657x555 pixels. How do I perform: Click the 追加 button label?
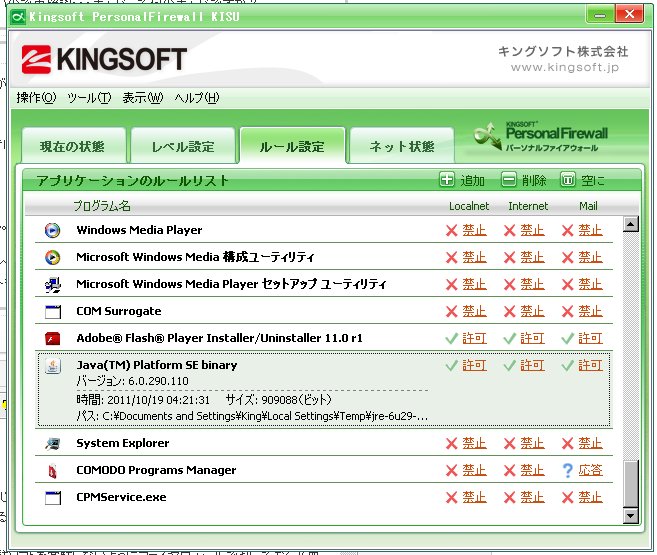coord(473,181)
